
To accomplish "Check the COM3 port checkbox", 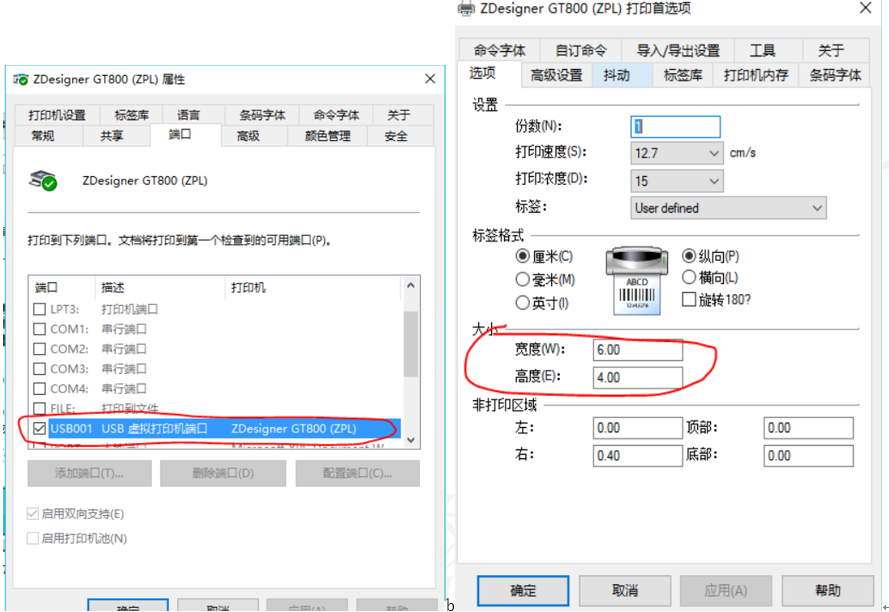I will 40,369.
